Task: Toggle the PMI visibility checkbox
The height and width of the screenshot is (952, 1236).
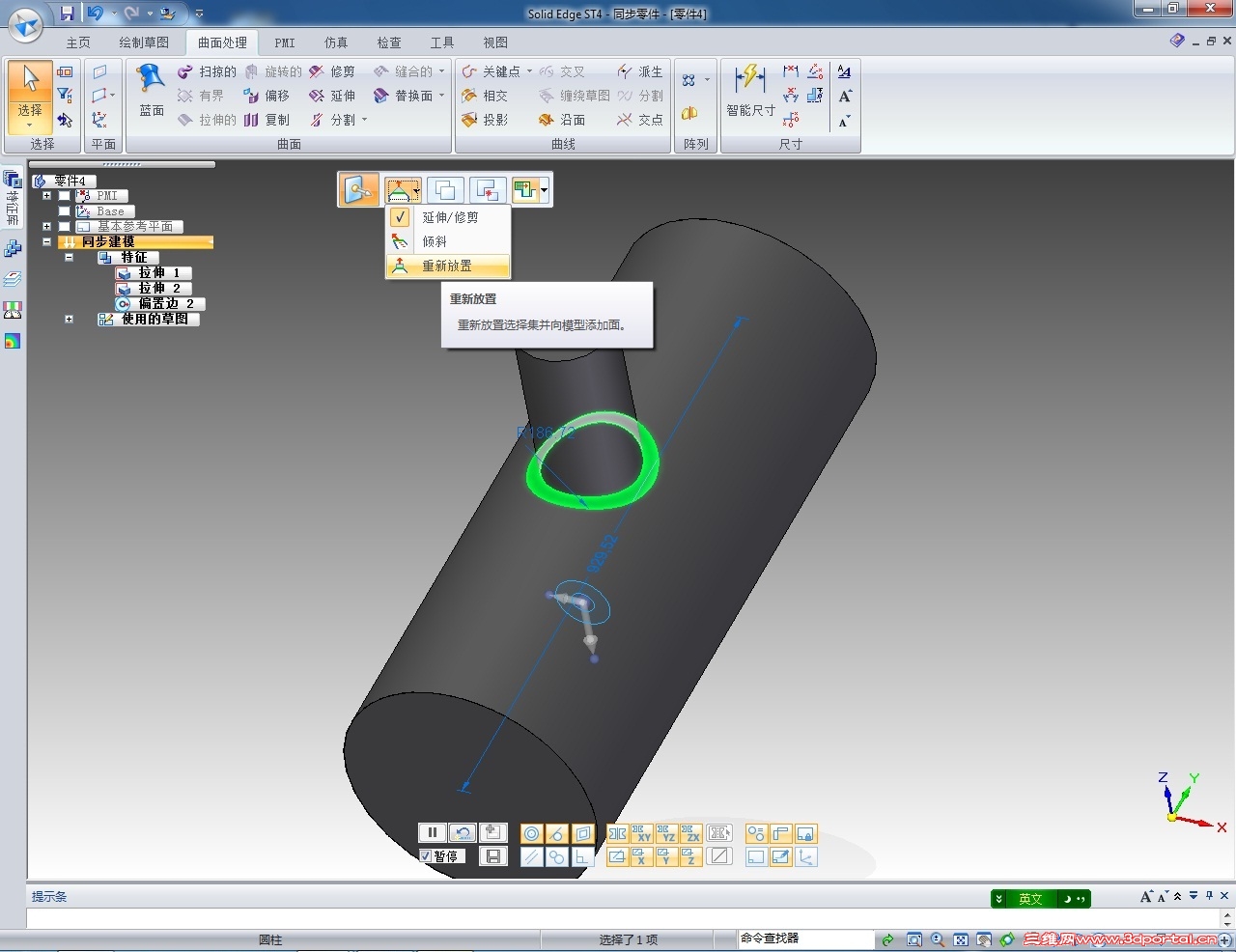Action: 65,196
